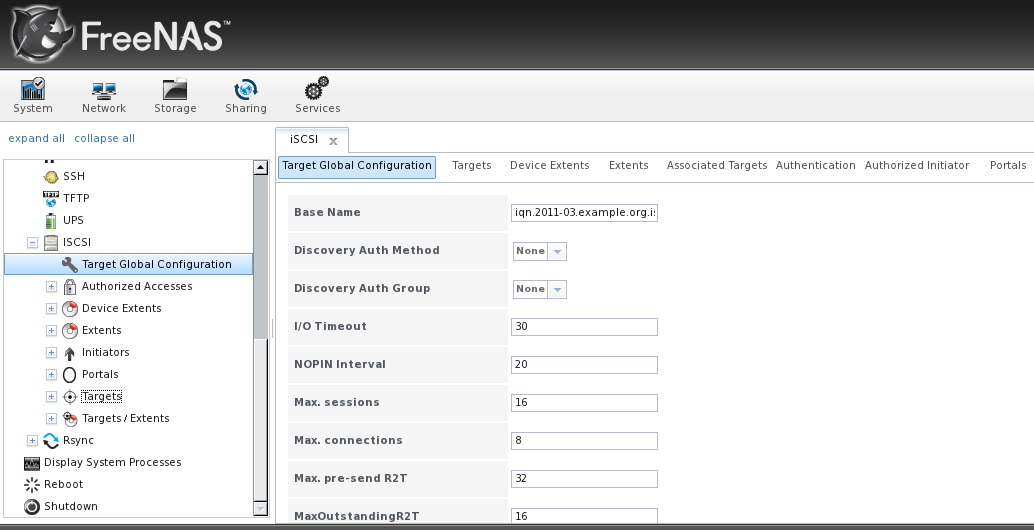Expand the Authorized Accesses node
This screenshot has width=1034, height=530.
click(51, 286)
